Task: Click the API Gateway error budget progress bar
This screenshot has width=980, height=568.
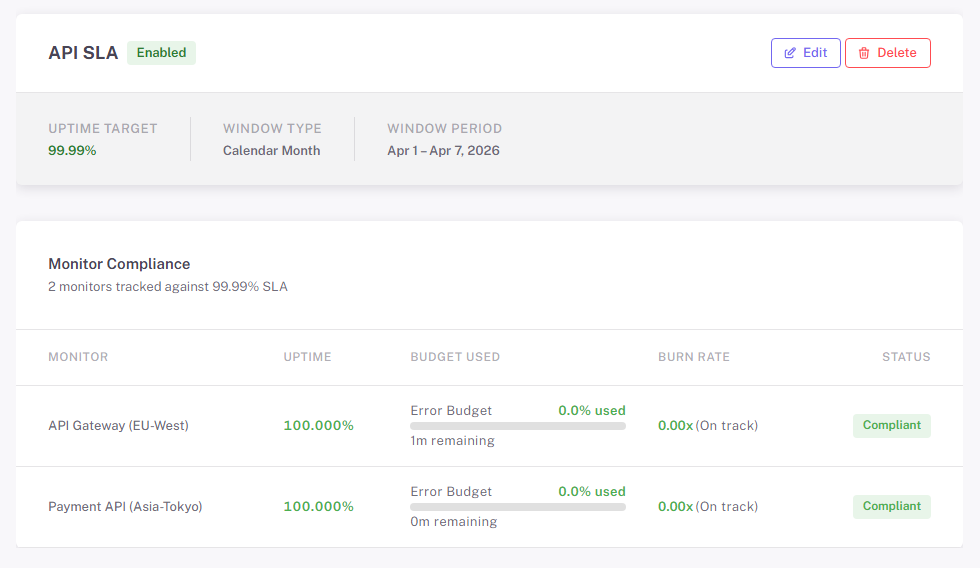Action: (x=517, y=426)
